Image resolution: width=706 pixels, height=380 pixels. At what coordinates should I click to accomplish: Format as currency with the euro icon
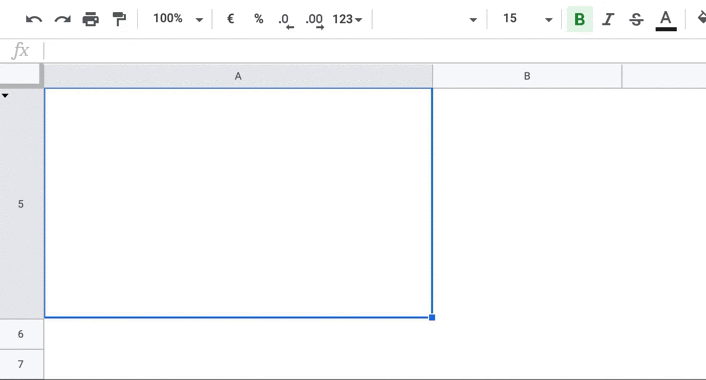point(231,19)
